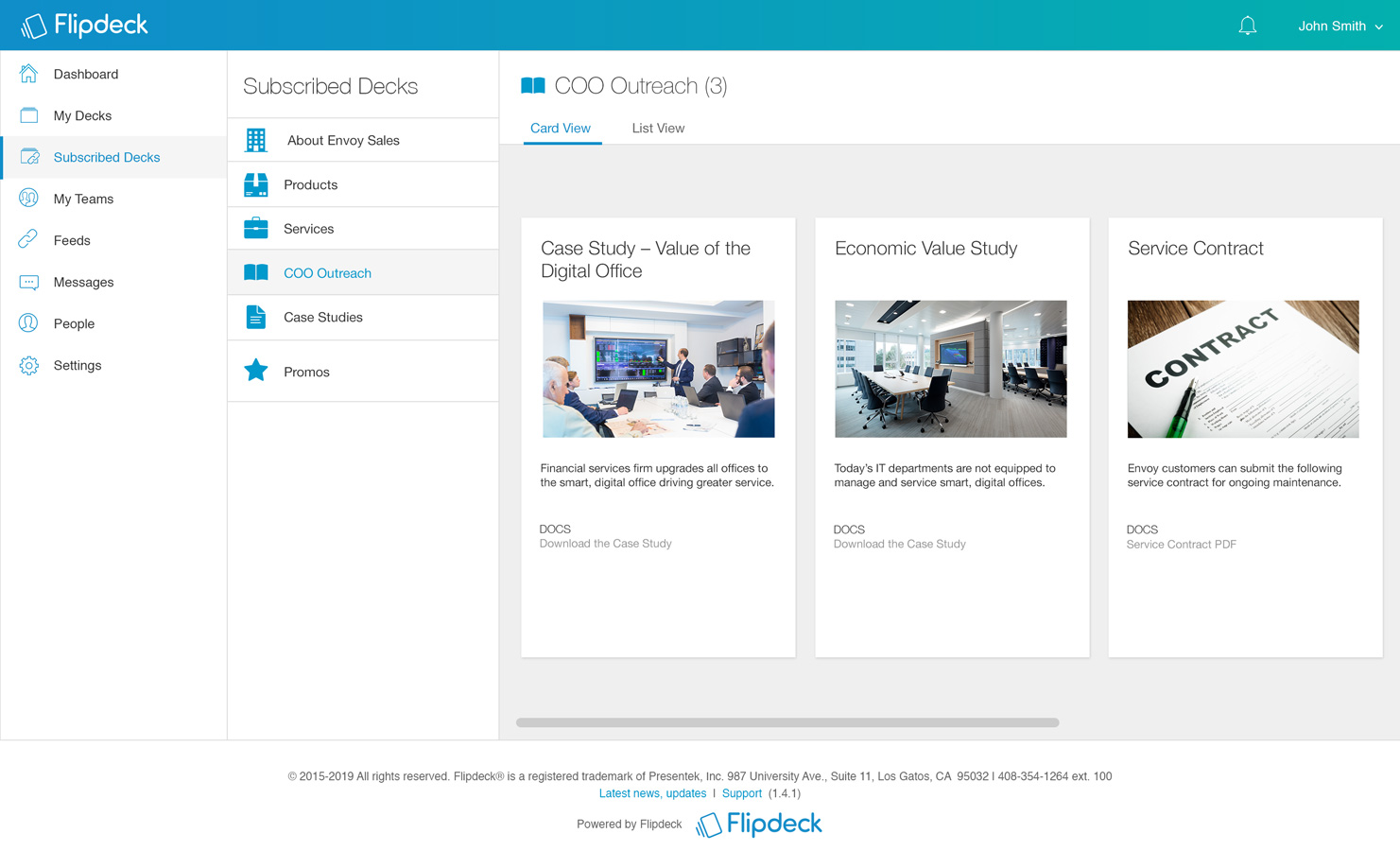Click the contract document thumbnail
This screenshot has width=1400, height=851.
coord(1243,369)
